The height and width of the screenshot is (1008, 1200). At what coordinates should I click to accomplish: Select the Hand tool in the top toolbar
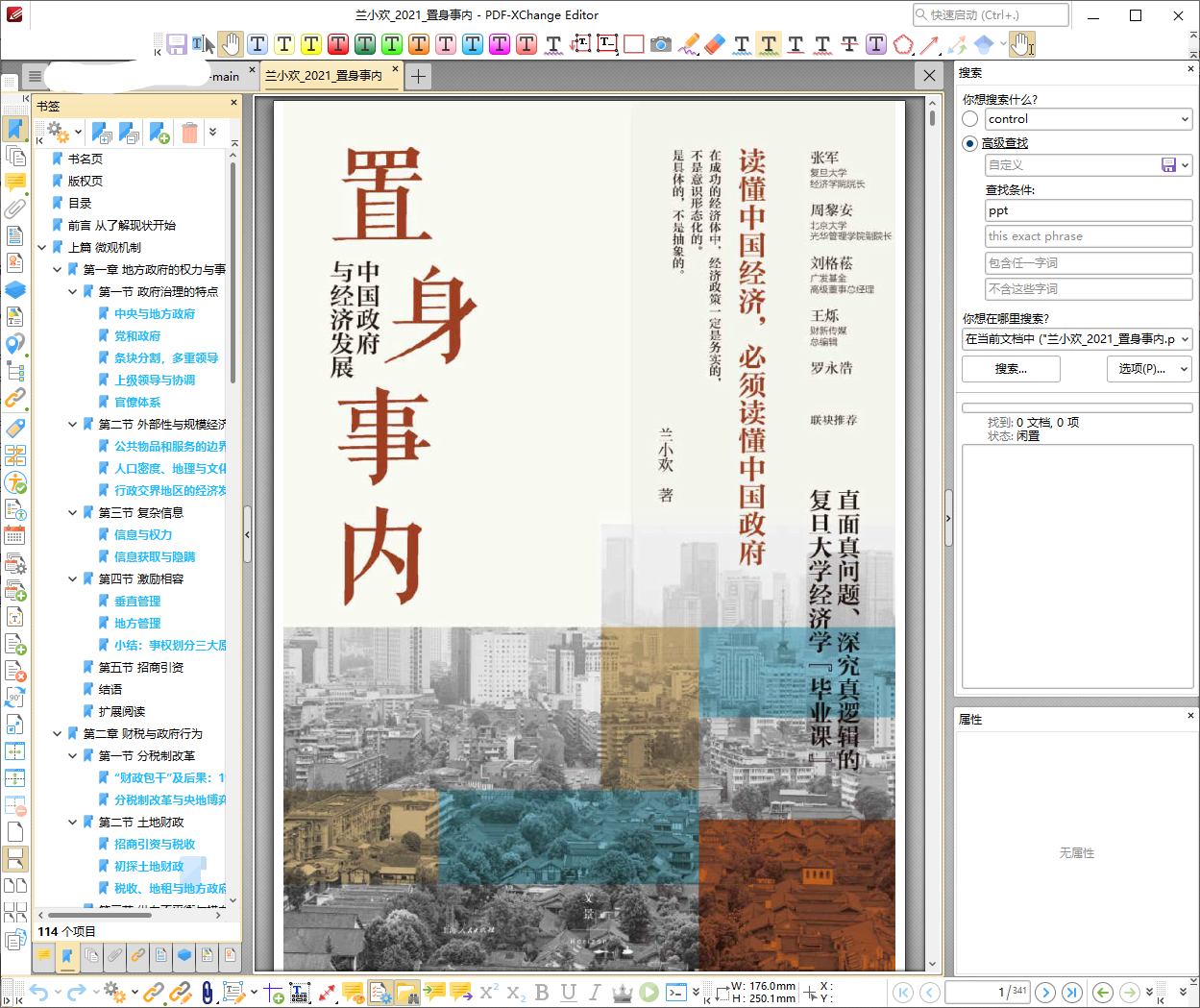(x=230, y=44)
